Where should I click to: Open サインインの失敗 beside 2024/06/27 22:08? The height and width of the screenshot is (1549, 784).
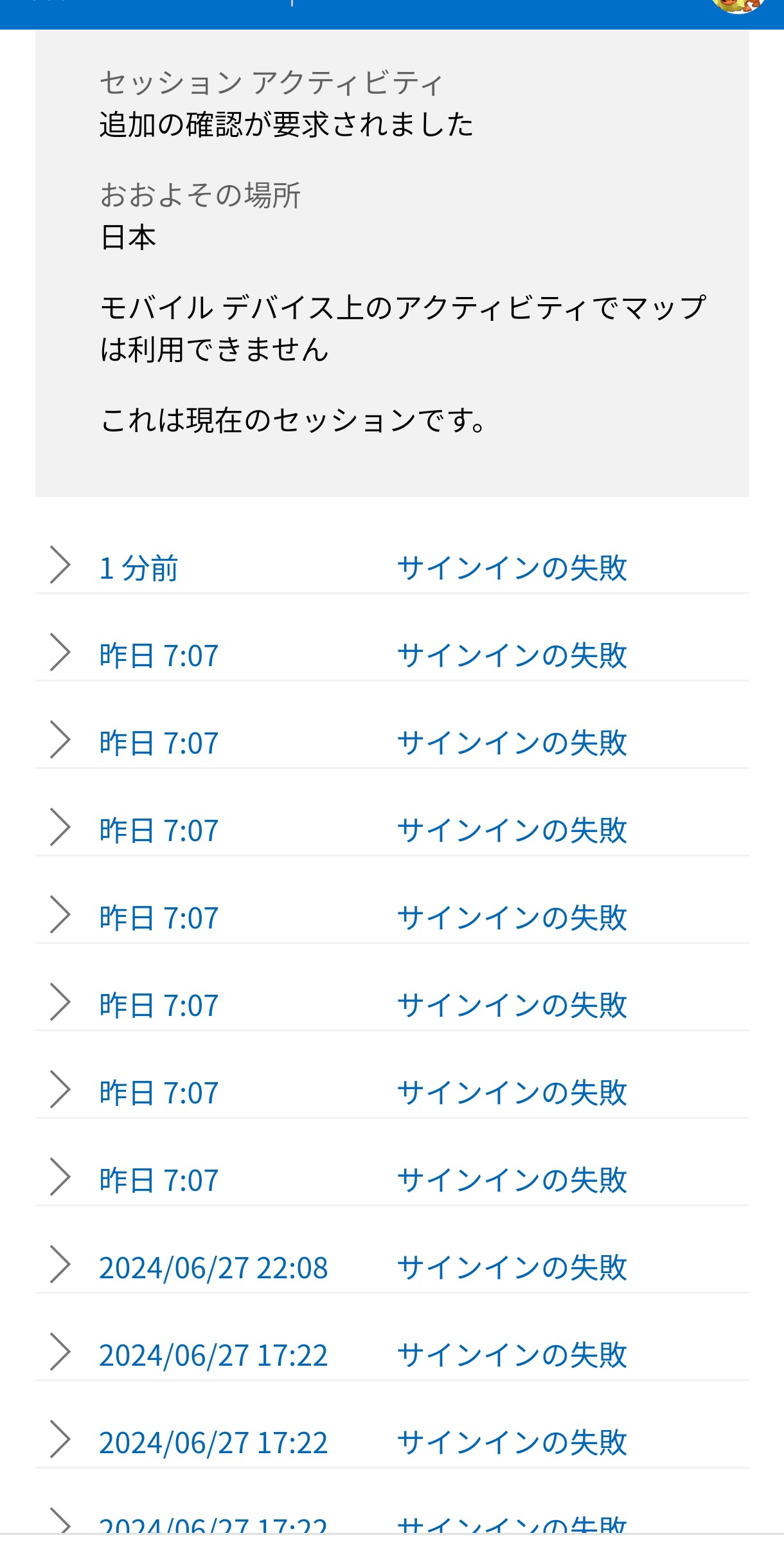pyautogui.click(x=512, y=1268)
